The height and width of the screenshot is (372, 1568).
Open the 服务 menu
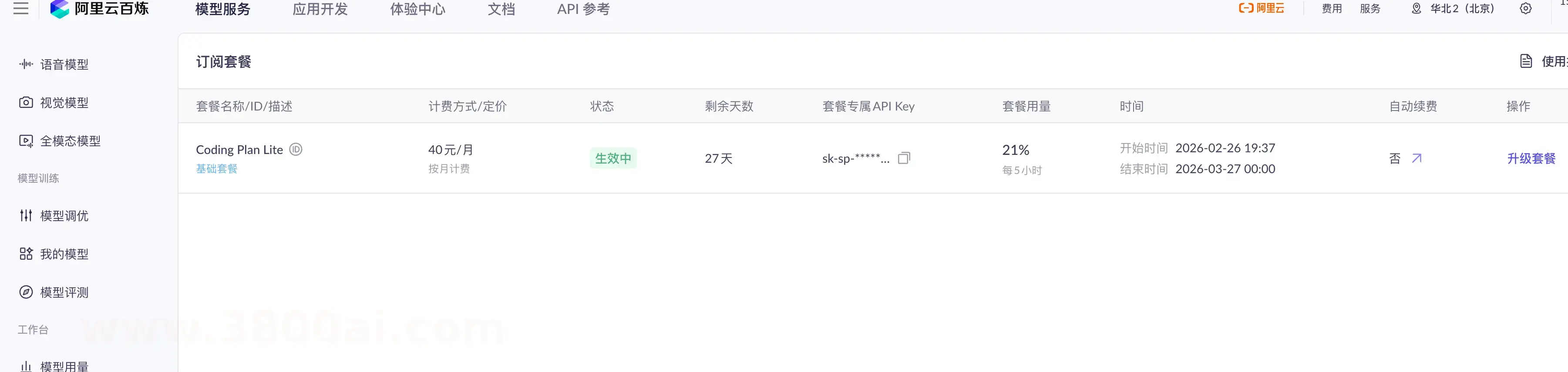coord(1369,9)
